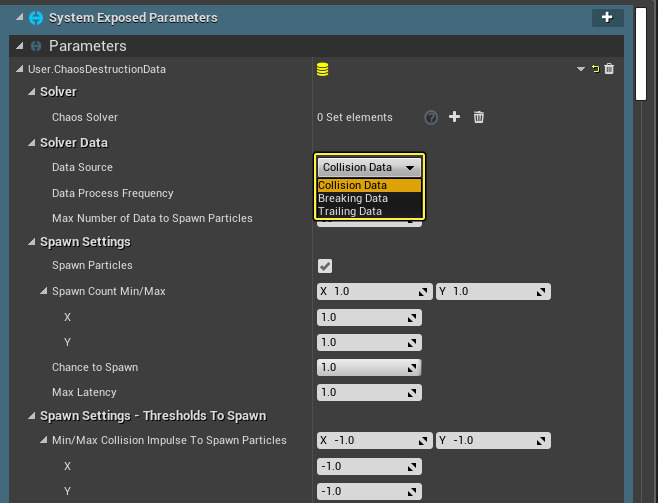The width and height of the screenshot is (658, 503).
Task: Empty the Chaos Solver set using trash icon
Action: [x=479, y=117]
